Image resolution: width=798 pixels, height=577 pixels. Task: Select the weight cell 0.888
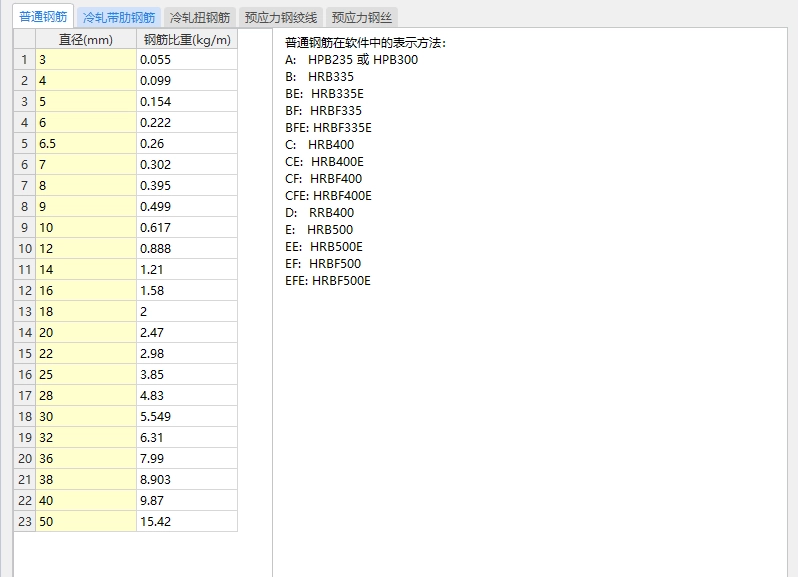point(187,248)
